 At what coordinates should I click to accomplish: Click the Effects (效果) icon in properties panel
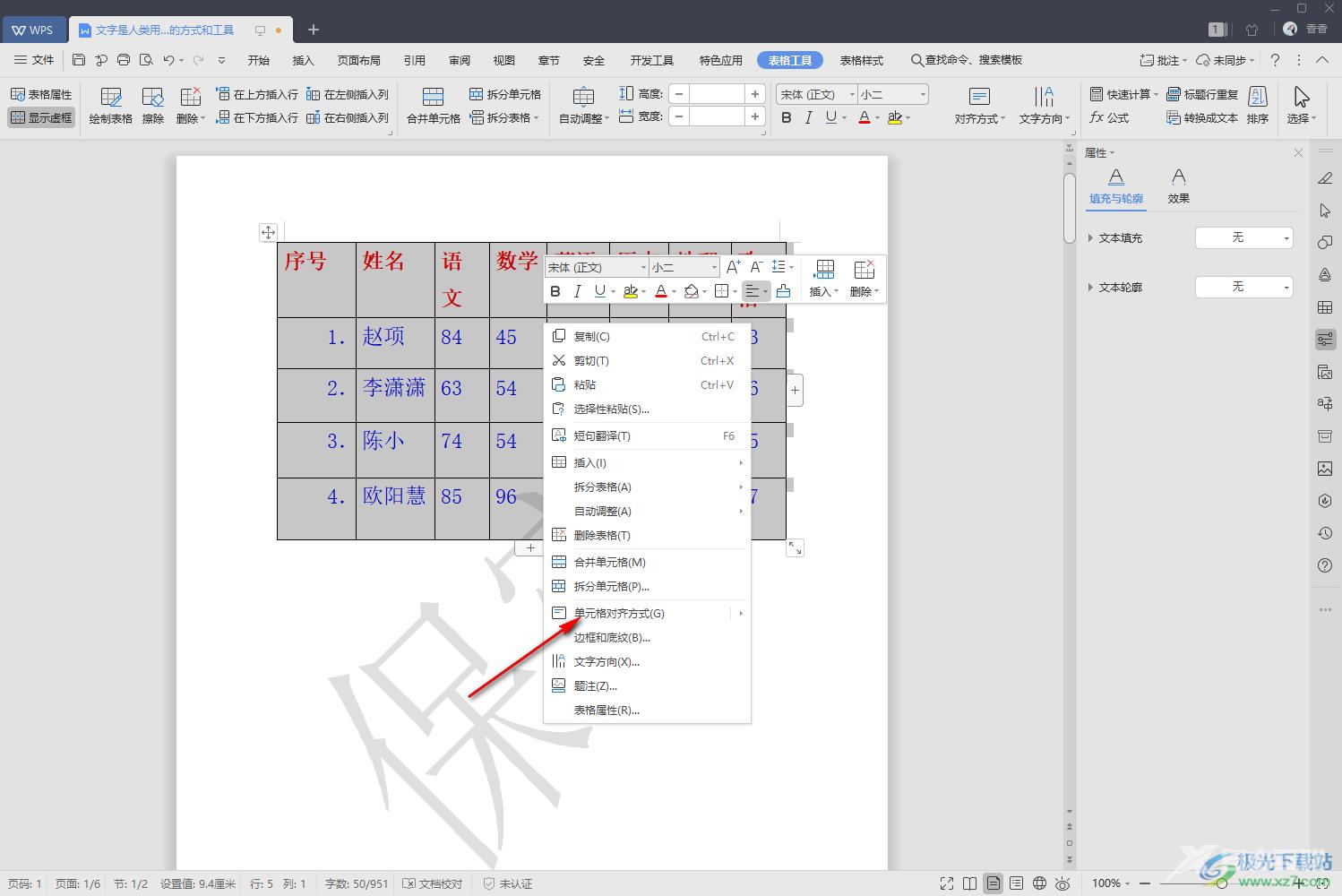[1179, 177]
